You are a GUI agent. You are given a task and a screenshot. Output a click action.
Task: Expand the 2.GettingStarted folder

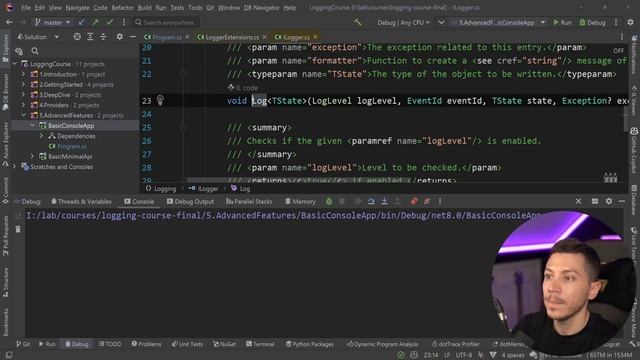[23, 84]
